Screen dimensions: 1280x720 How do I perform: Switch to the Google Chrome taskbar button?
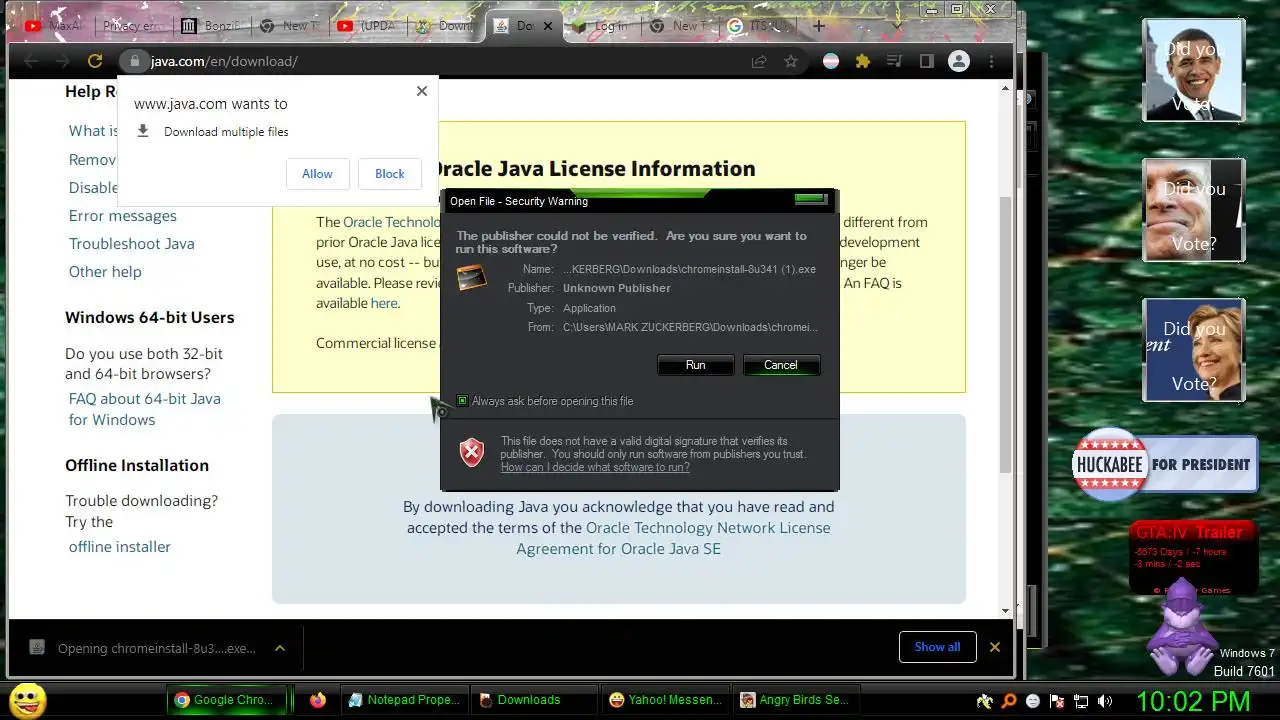228,700
